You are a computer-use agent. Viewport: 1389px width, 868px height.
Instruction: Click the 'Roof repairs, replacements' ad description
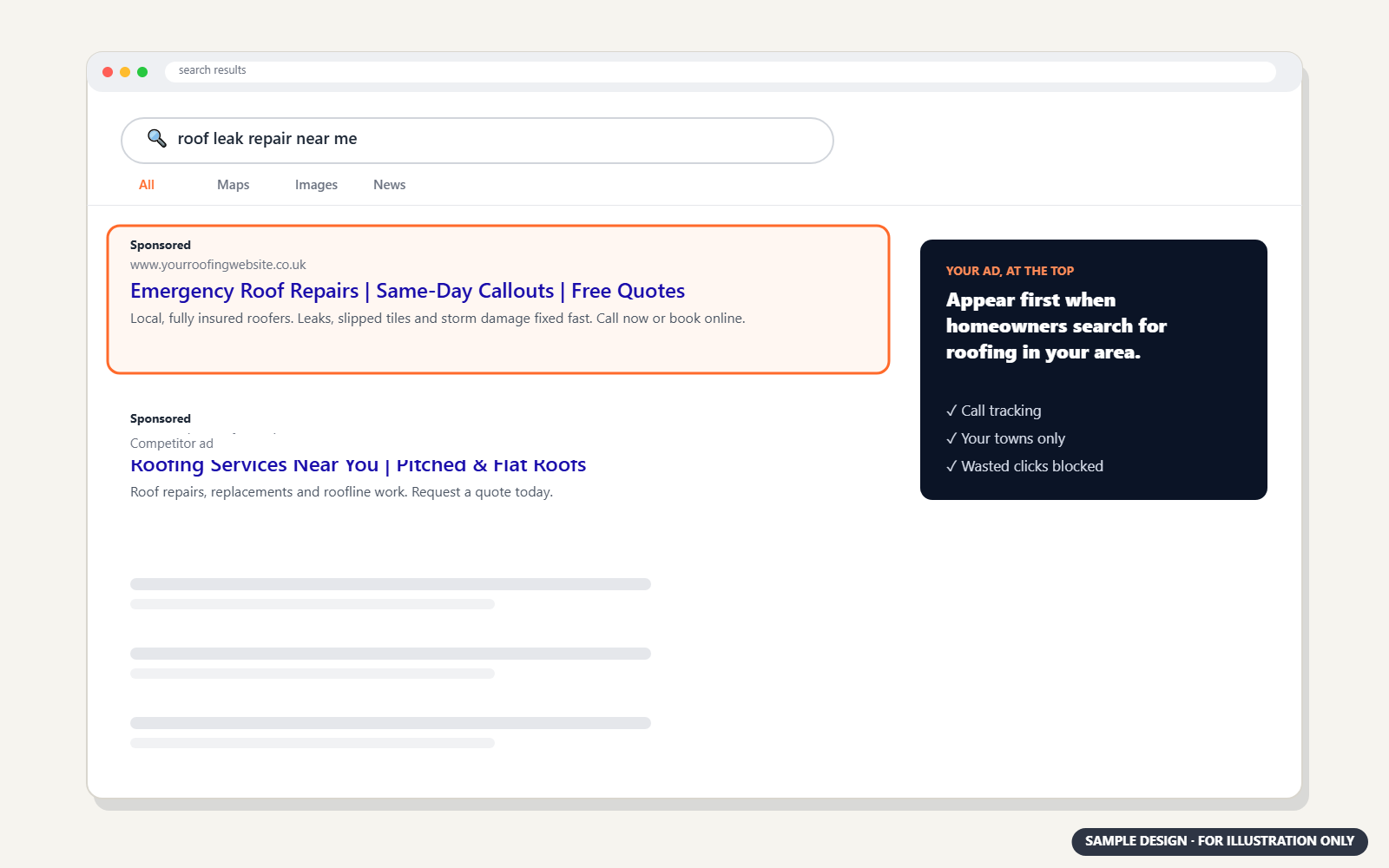point(341,492)
